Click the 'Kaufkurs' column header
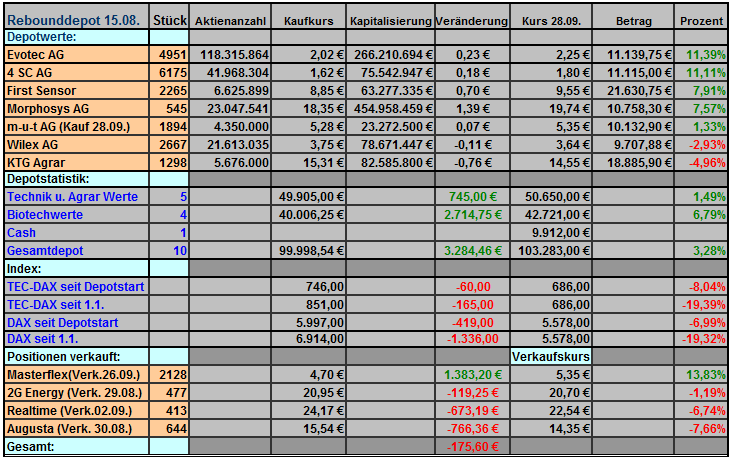 click(309, 21)
